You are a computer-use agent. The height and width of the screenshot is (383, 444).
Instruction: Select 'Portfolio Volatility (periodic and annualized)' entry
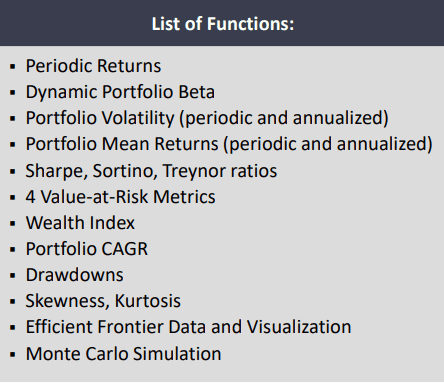[207, 118]
